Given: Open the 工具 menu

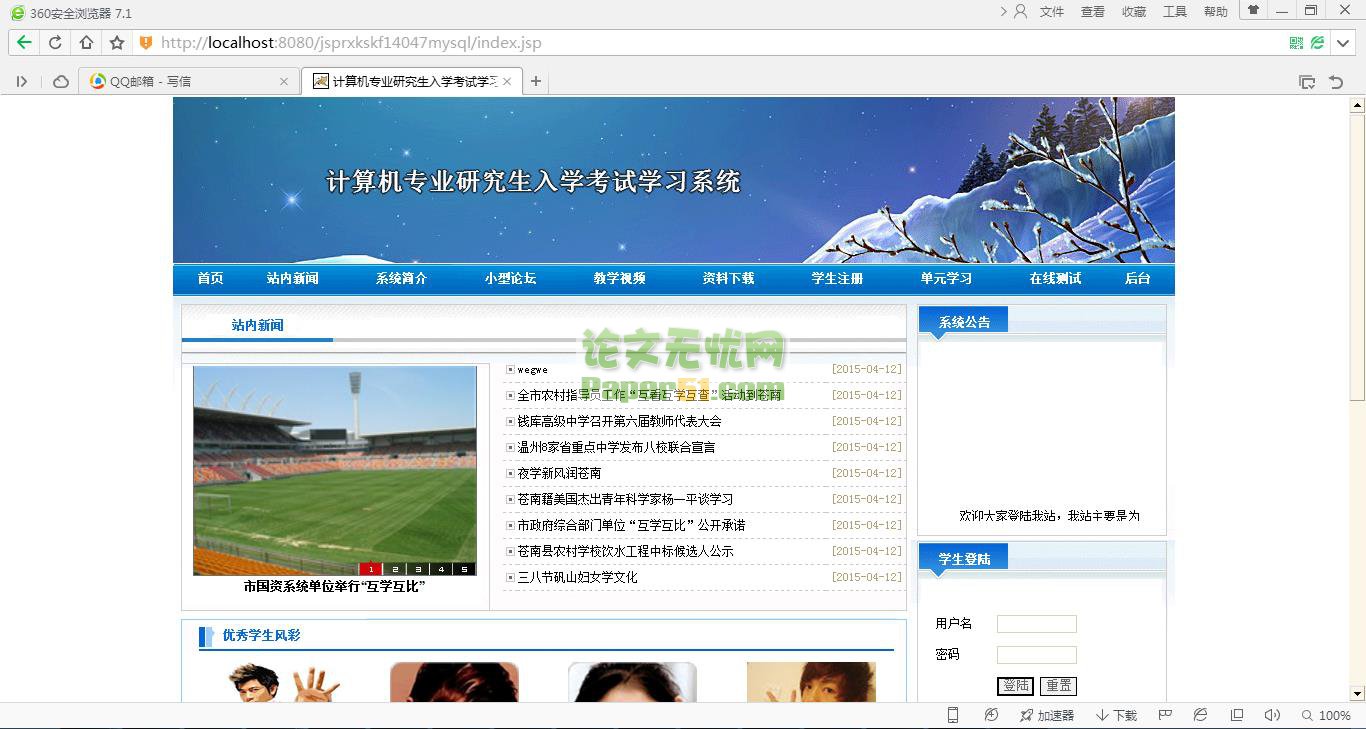Looking at the screenshot, I should click(1175, 12).
